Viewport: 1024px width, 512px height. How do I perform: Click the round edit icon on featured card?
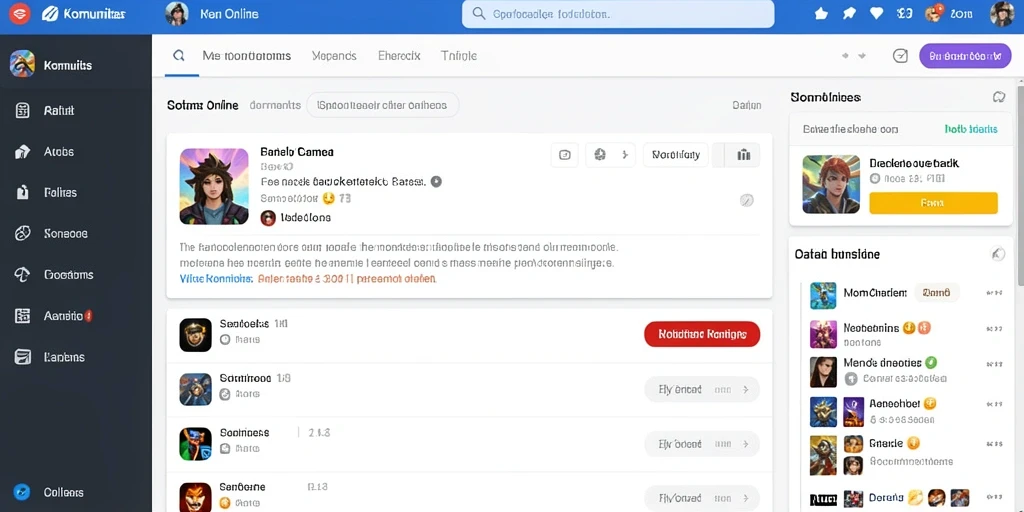coord(746,200)
